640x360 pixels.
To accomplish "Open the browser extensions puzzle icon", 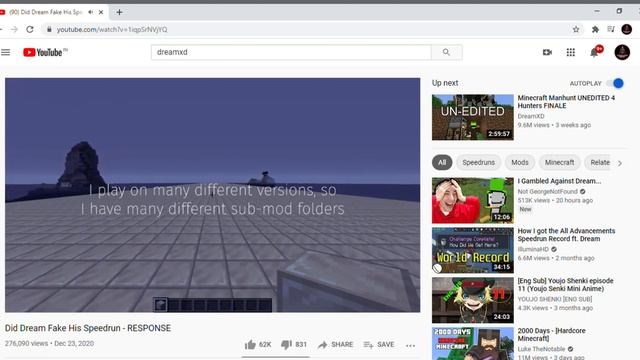I will (595, 29).
